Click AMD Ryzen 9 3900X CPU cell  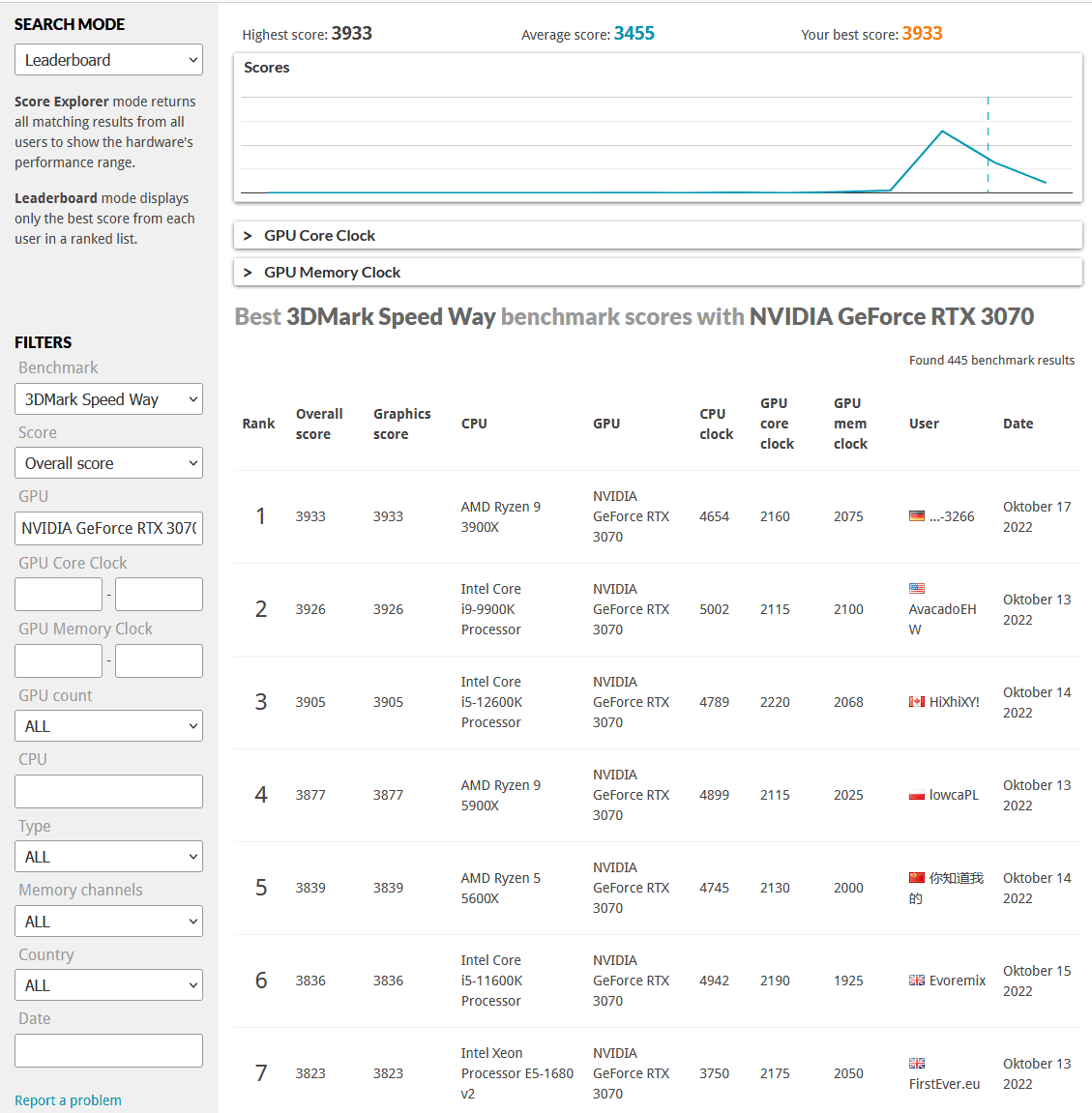[501, 516]
